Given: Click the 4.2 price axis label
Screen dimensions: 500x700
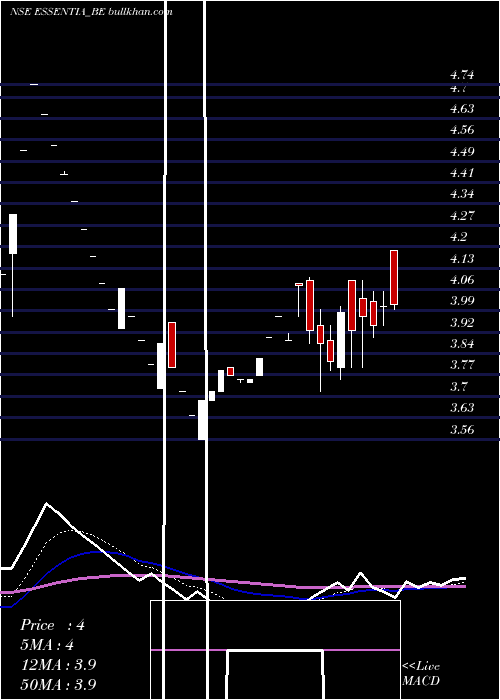Looking at the screenshot, I should 458,237.
